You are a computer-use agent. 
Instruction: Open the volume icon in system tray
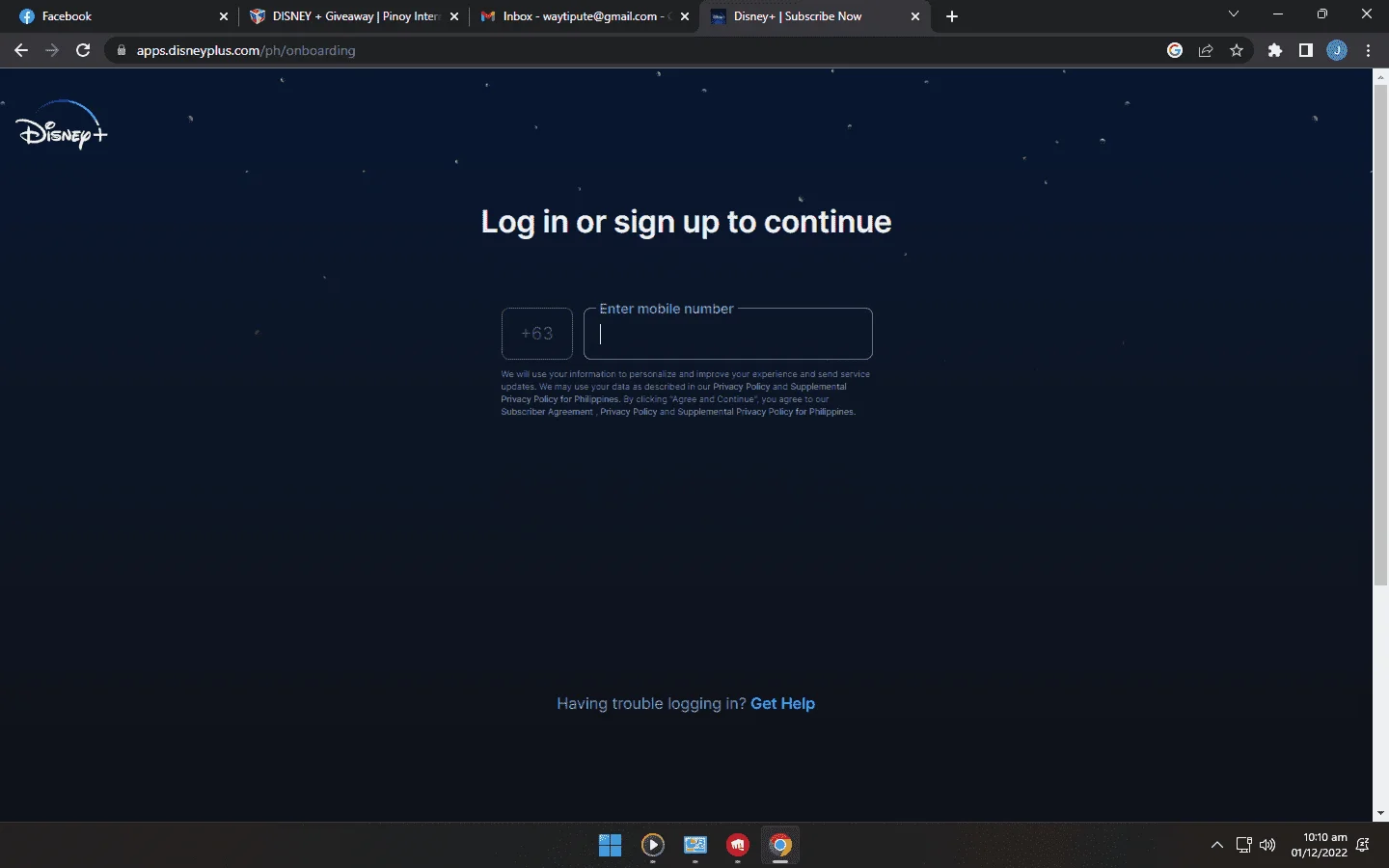(1267, 846)
